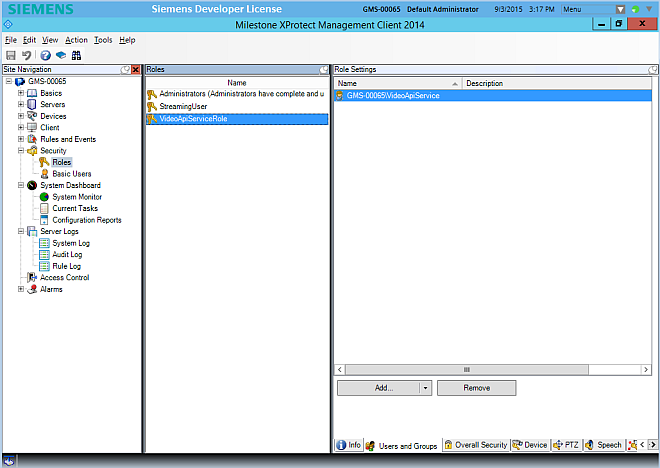
Task: Click the Remove button
Action: click(x=476, y=387)
